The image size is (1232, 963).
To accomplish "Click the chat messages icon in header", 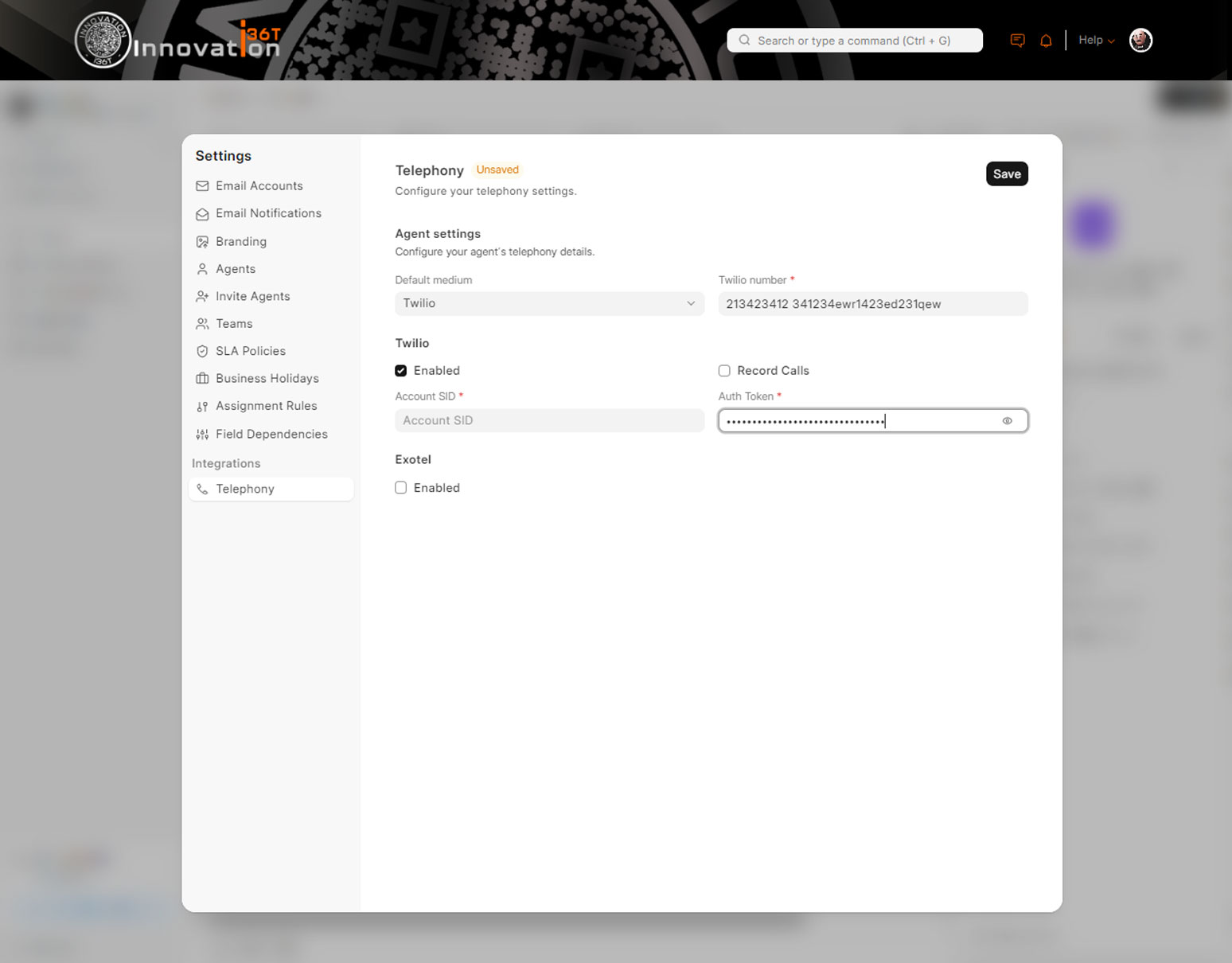I will pyautogui.click(x=1017, y=41).
